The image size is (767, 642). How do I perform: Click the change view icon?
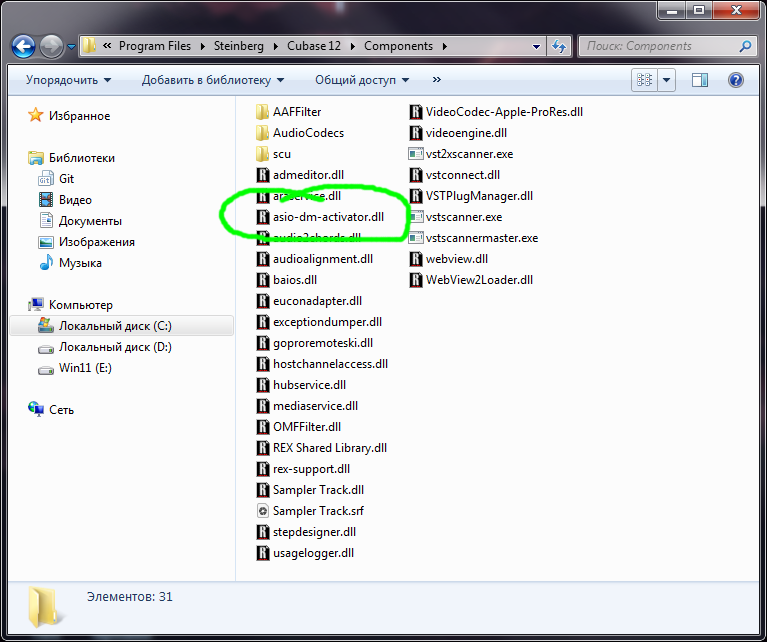pos(645,80)
